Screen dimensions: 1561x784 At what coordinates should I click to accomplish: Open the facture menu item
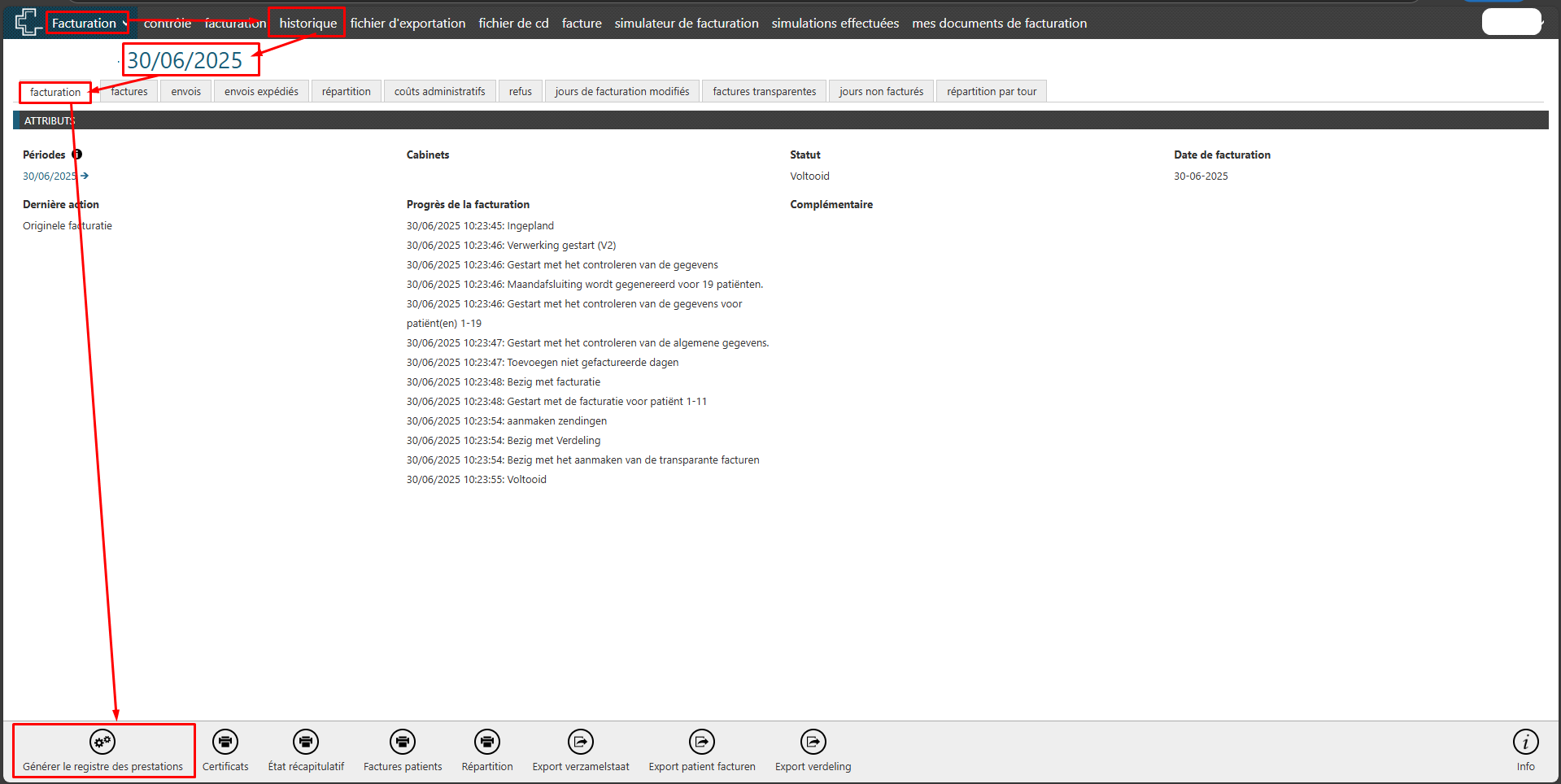[582, 23]
